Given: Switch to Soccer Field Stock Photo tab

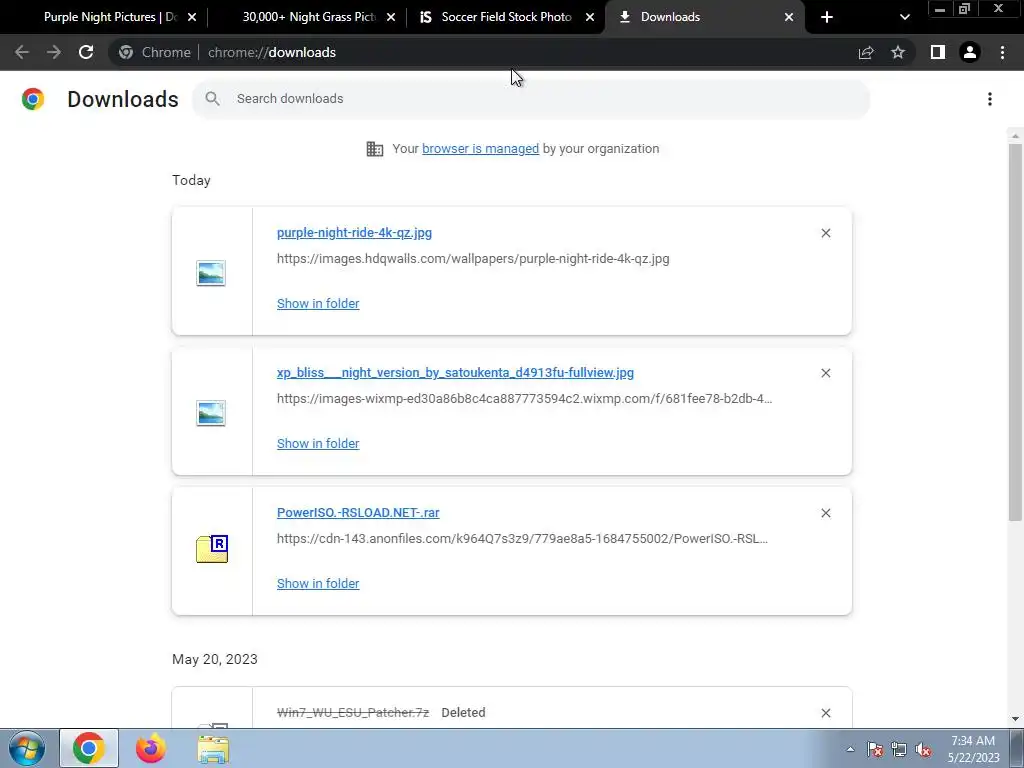Looking at the screenshot, I should click(x=506, y=17).
